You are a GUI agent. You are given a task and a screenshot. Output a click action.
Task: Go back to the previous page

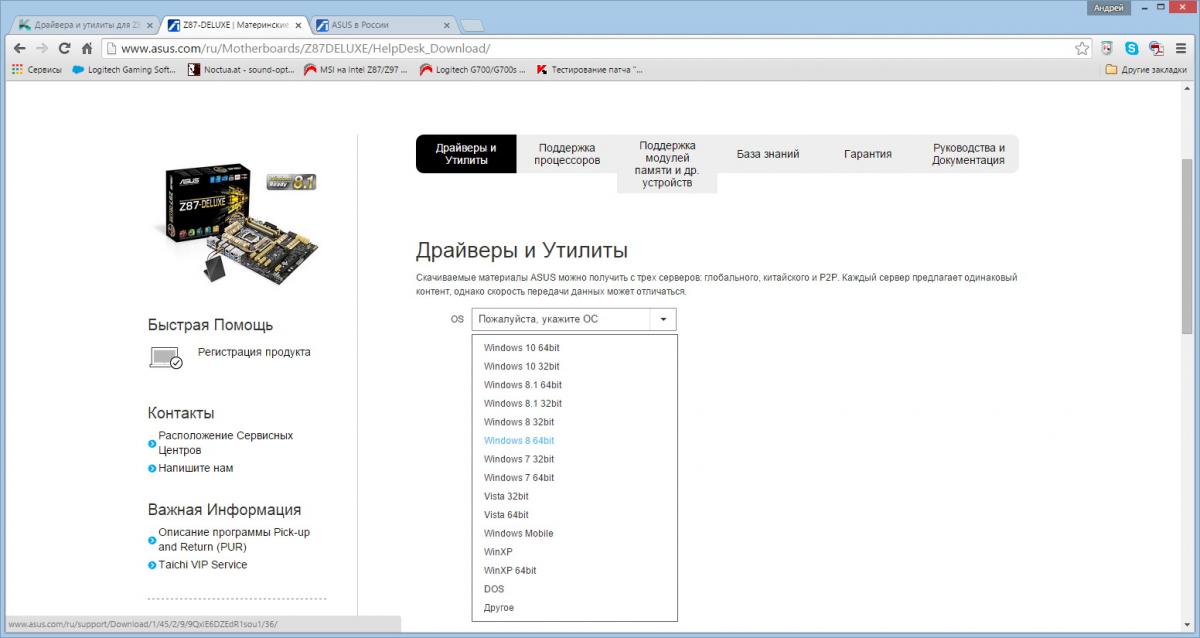tap(19, 48)
